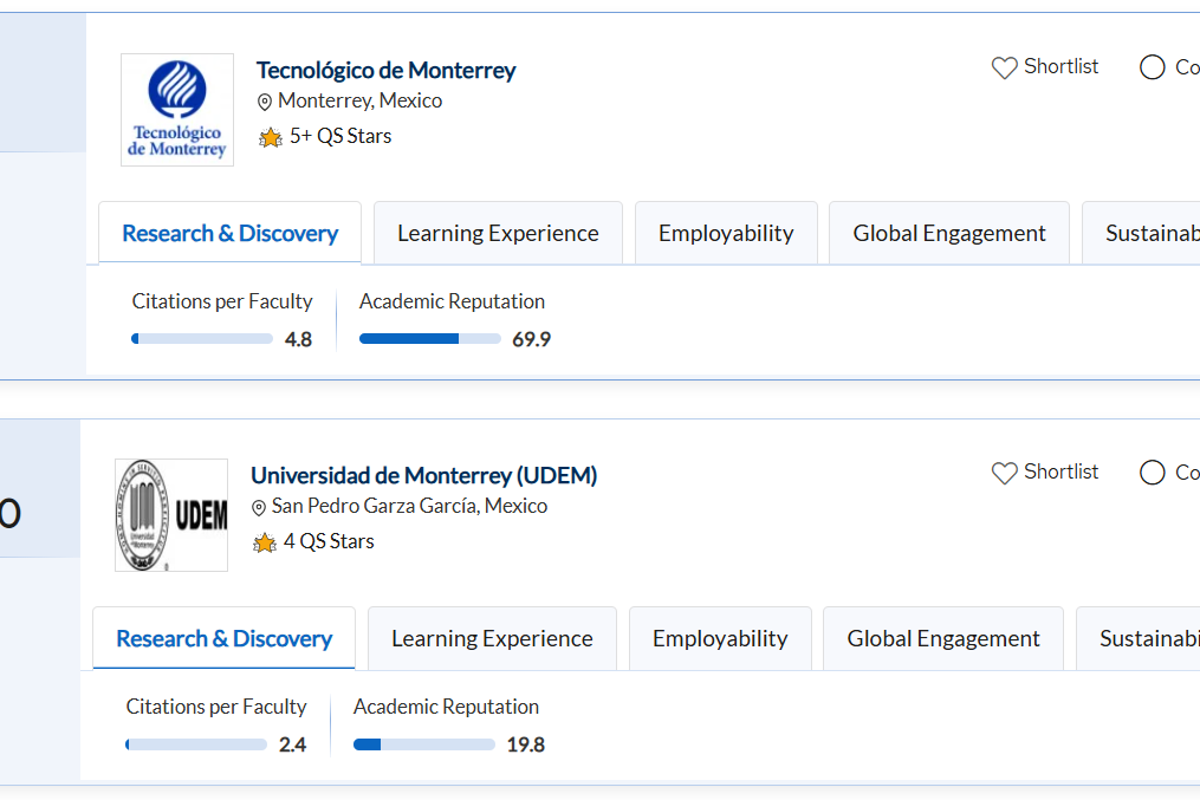Open the Universidad de Monterrey (UDEM) link
Image resolution: width=1200 pixels, height=800 pixels.
424,476
